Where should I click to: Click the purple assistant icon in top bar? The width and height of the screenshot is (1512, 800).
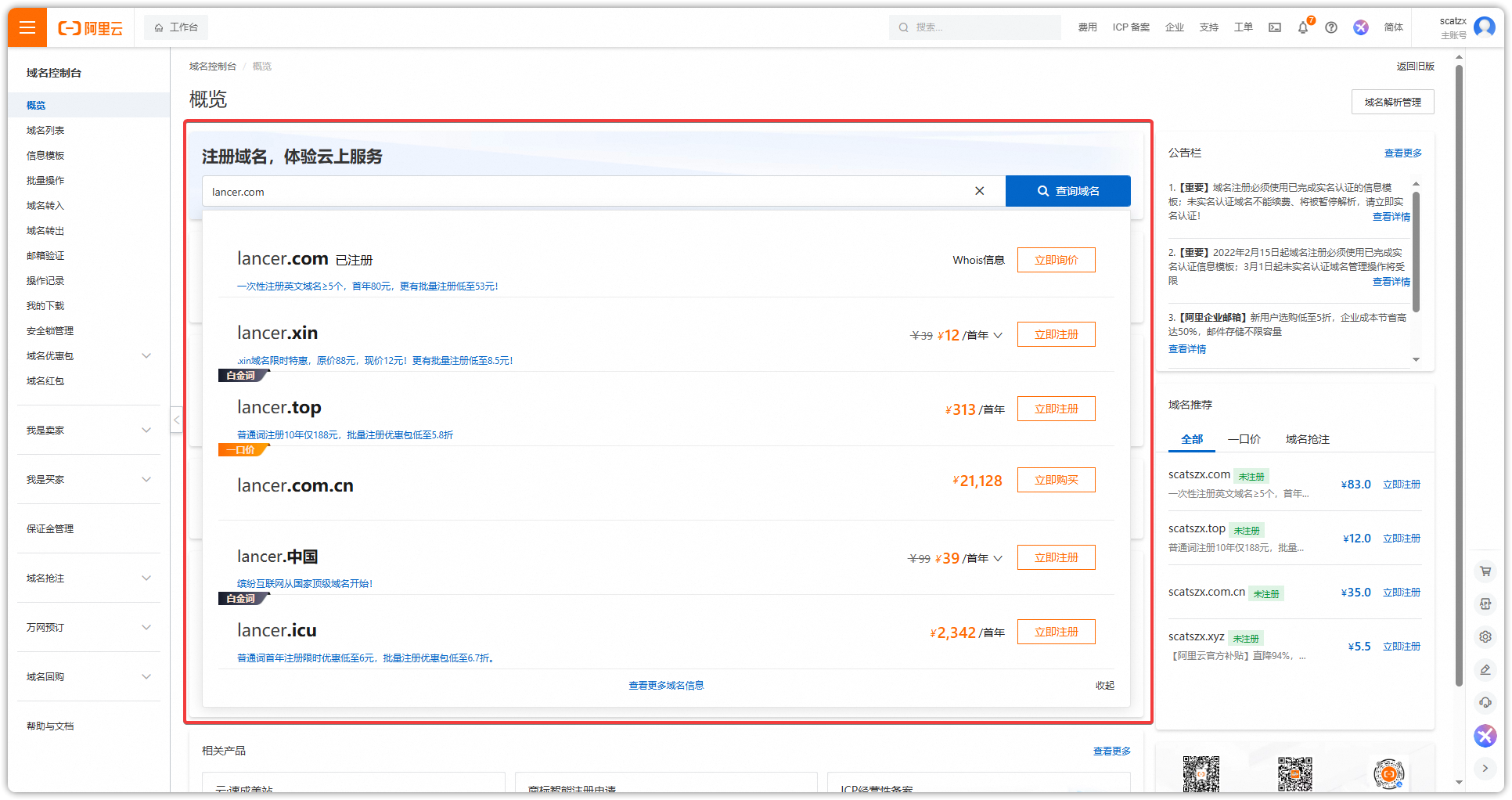[1361, 27]
